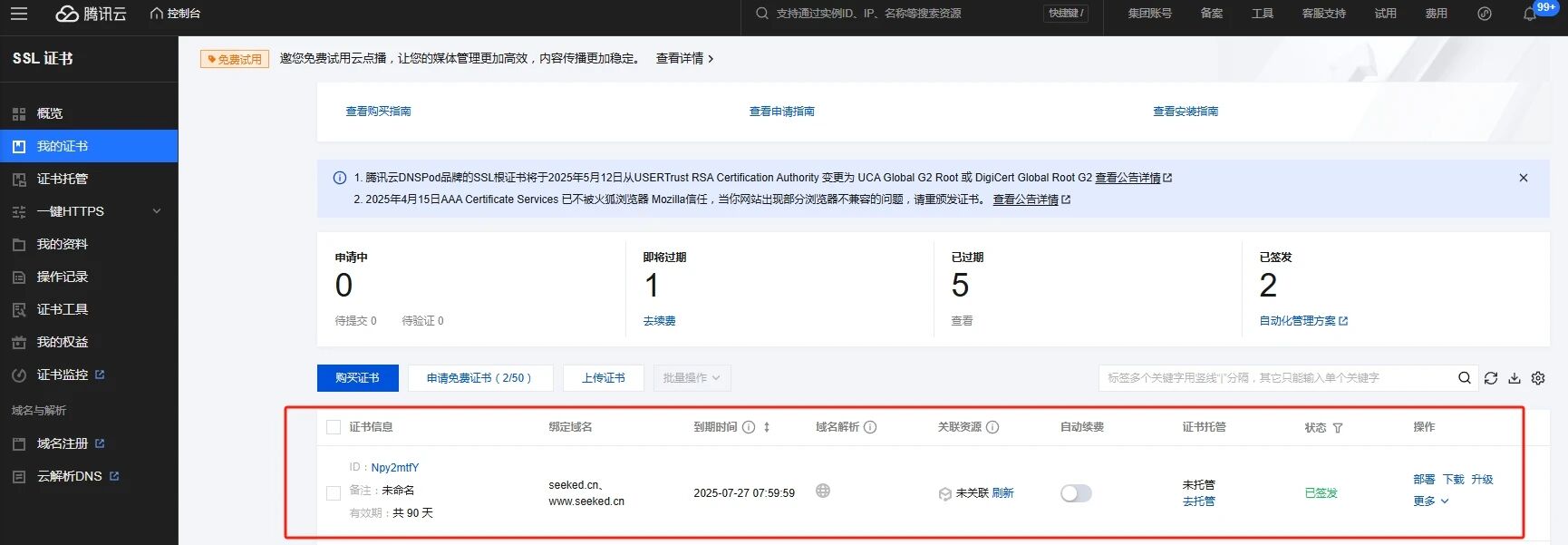This screenshot has width=1568, height=545.
Task: Click the 去续费 link under 即将过期
Action: click(x=659, y=321)
